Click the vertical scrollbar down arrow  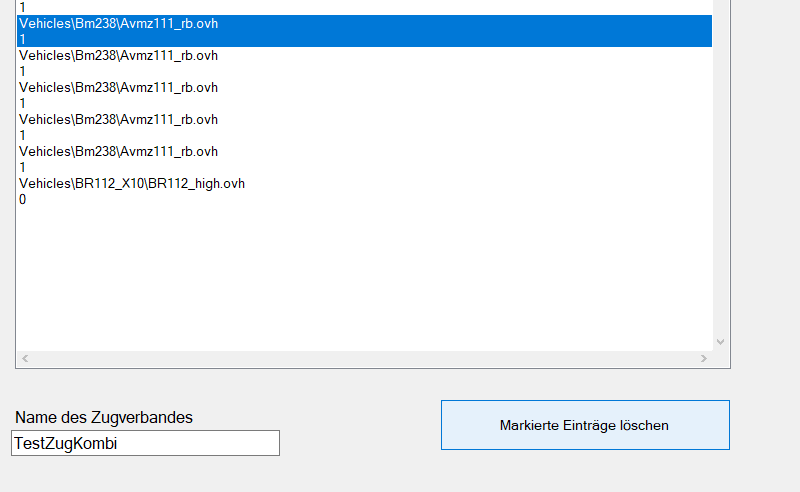(x=721, y=341)
